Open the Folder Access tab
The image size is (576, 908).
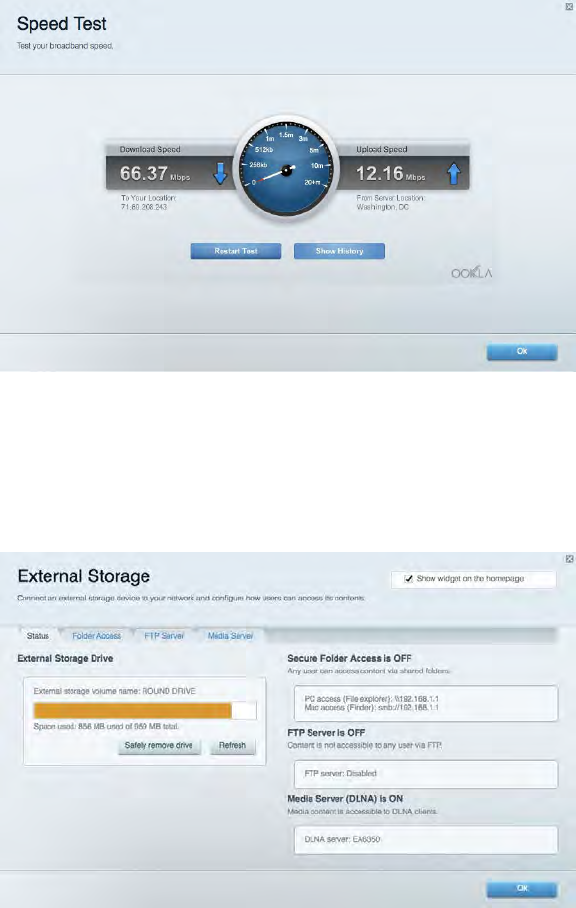pyautogui.click(x=96, y=636)
